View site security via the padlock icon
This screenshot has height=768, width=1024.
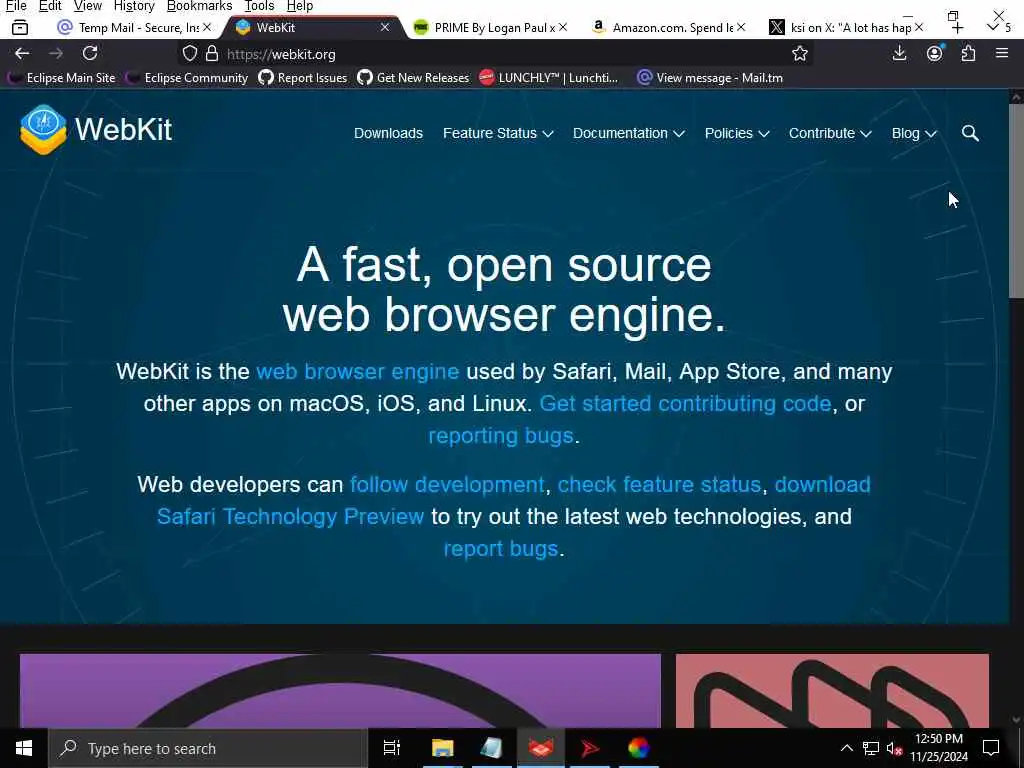pyautogui.click(x=212, y=54)
